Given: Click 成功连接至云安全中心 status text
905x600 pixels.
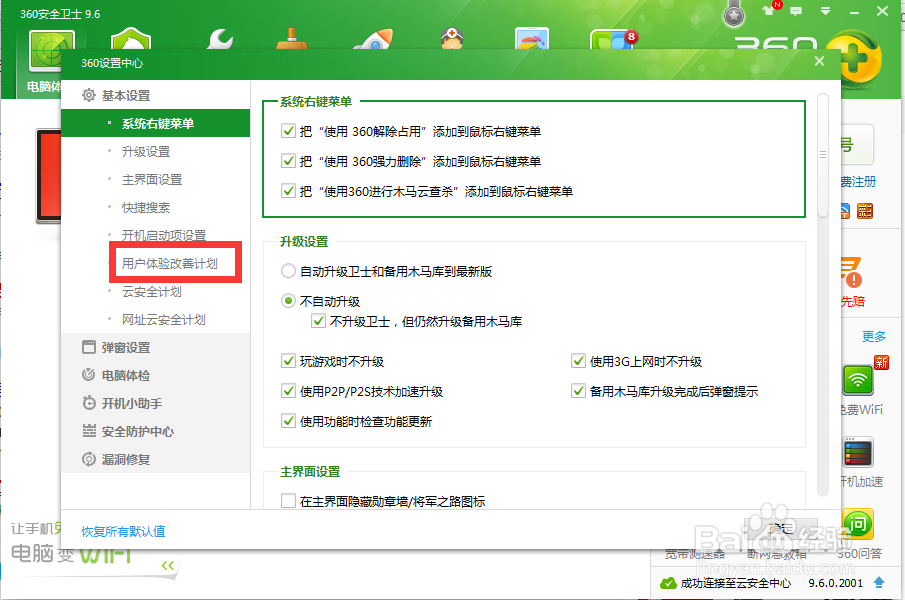Looking at the screenshot, I should coord(735,583).
